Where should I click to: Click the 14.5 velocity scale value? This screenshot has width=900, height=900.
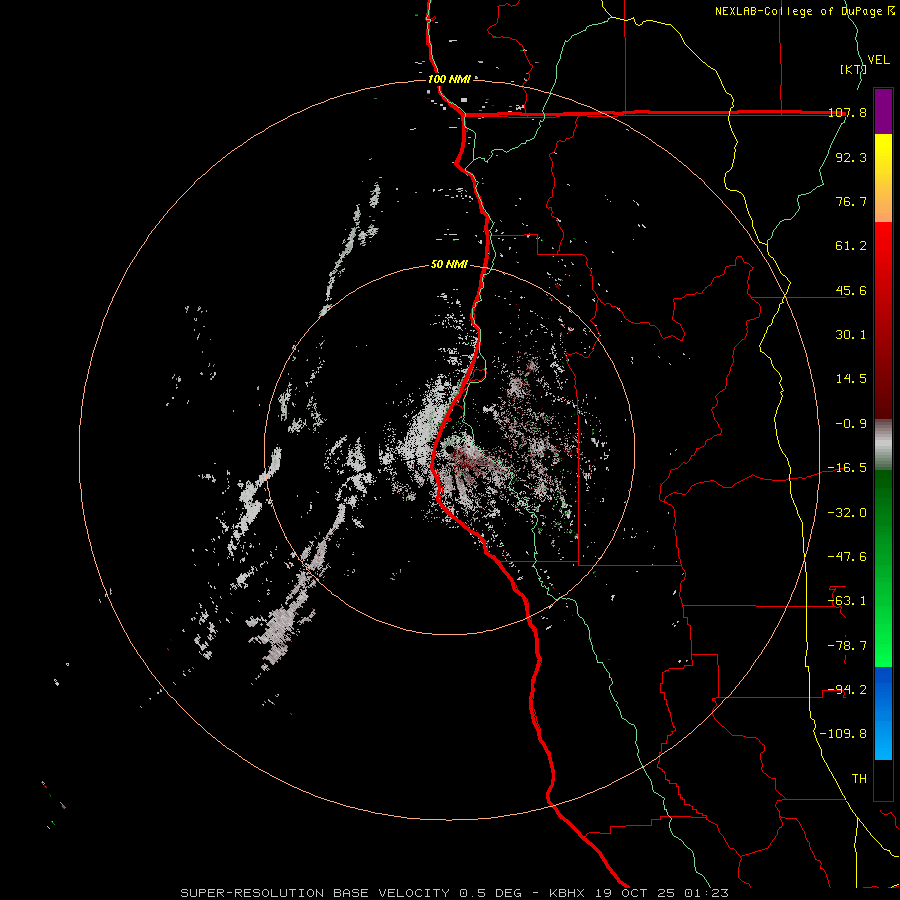pos(851,379)
